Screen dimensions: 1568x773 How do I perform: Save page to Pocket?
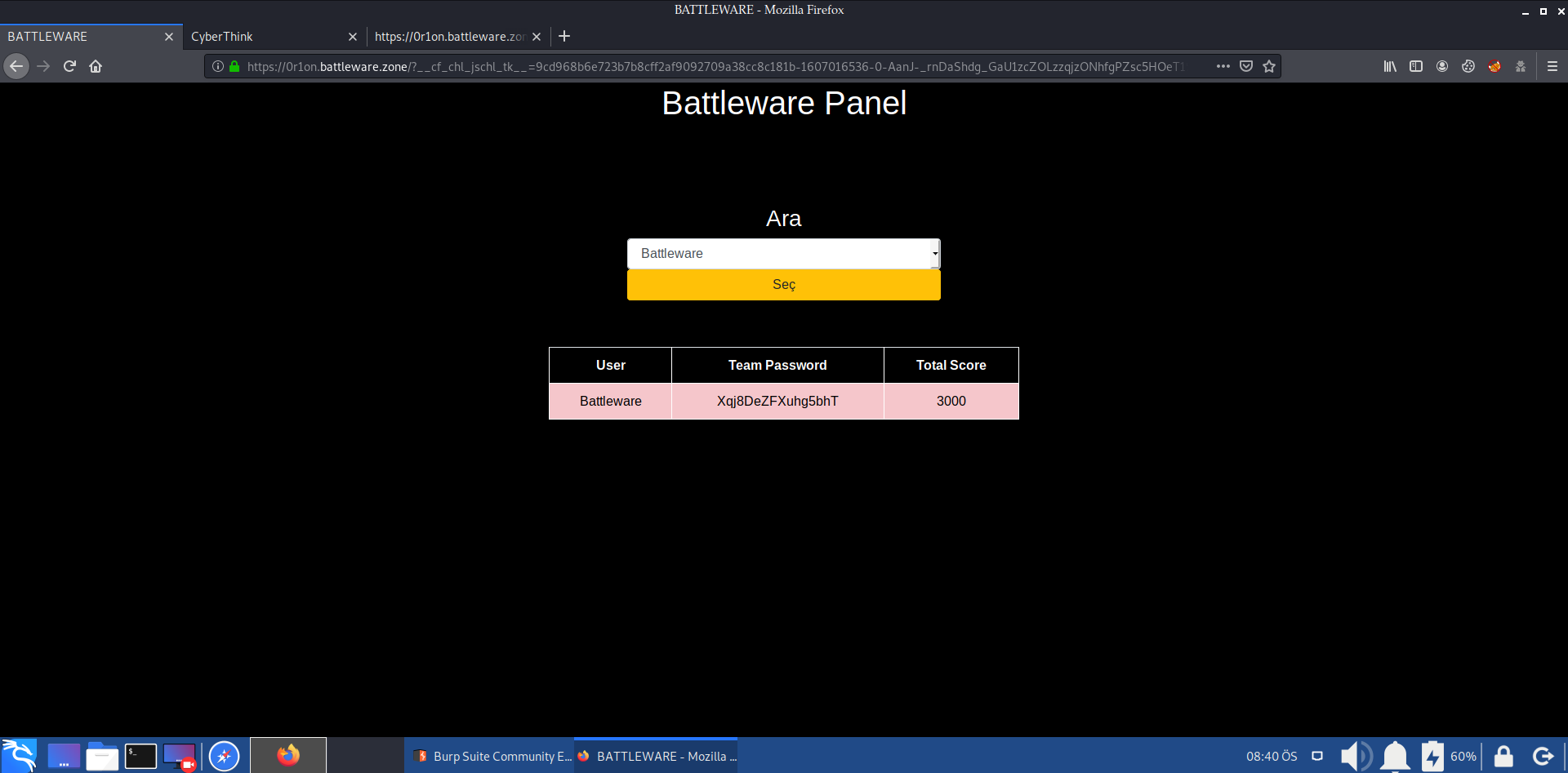[x=1245, y=66]
